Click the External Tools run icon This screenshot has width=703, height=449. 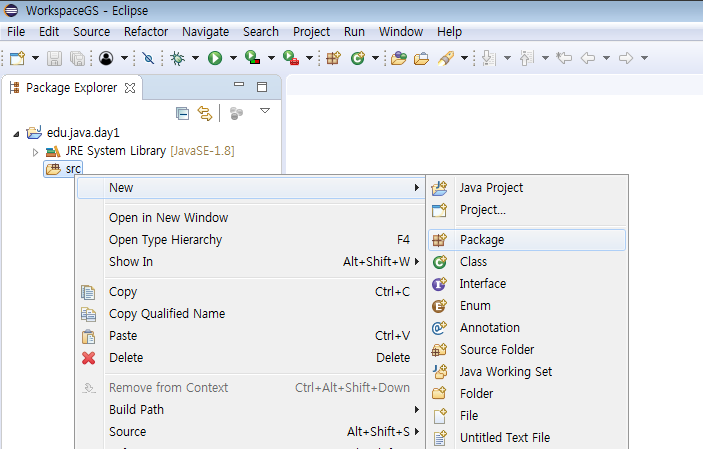click(x=291, y=58)
